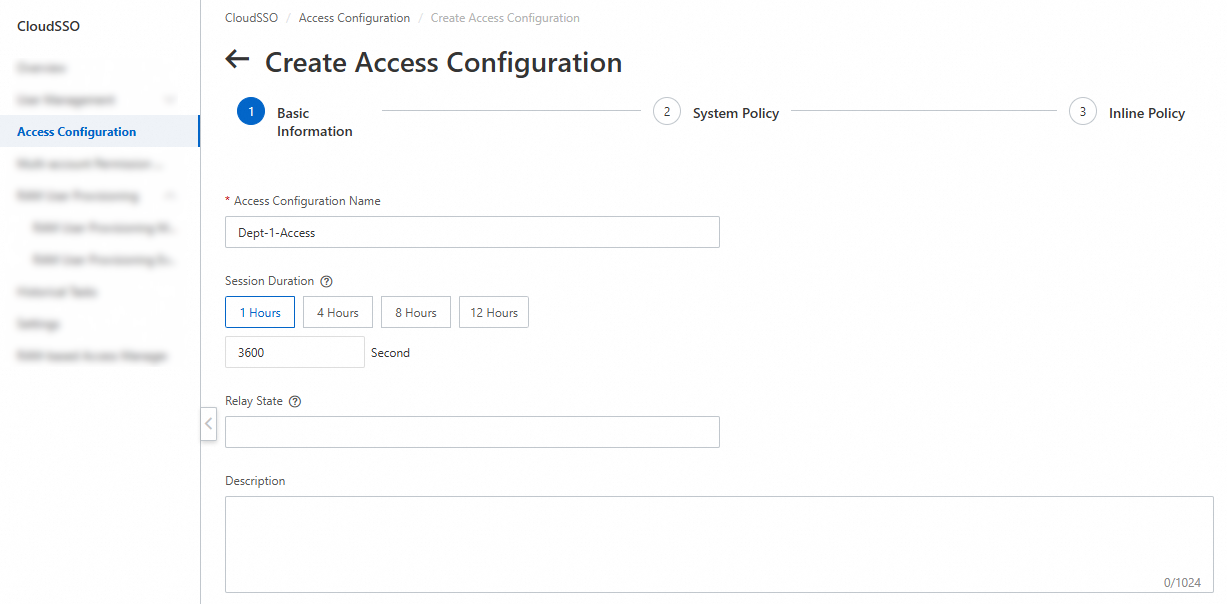
Task: Pick the 8 Hours session duration
Action: click(416, 313)
